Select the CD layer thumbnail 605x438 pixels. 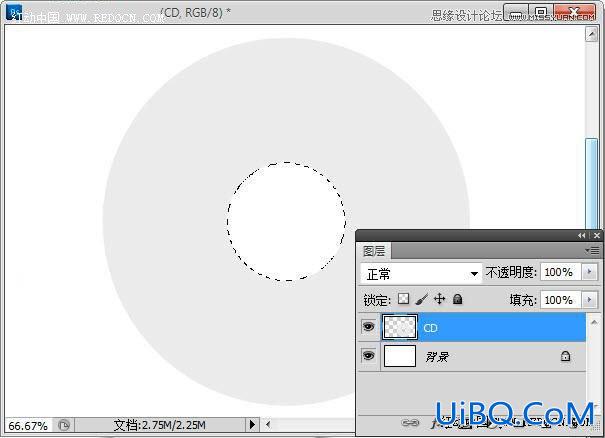(400, 327)
